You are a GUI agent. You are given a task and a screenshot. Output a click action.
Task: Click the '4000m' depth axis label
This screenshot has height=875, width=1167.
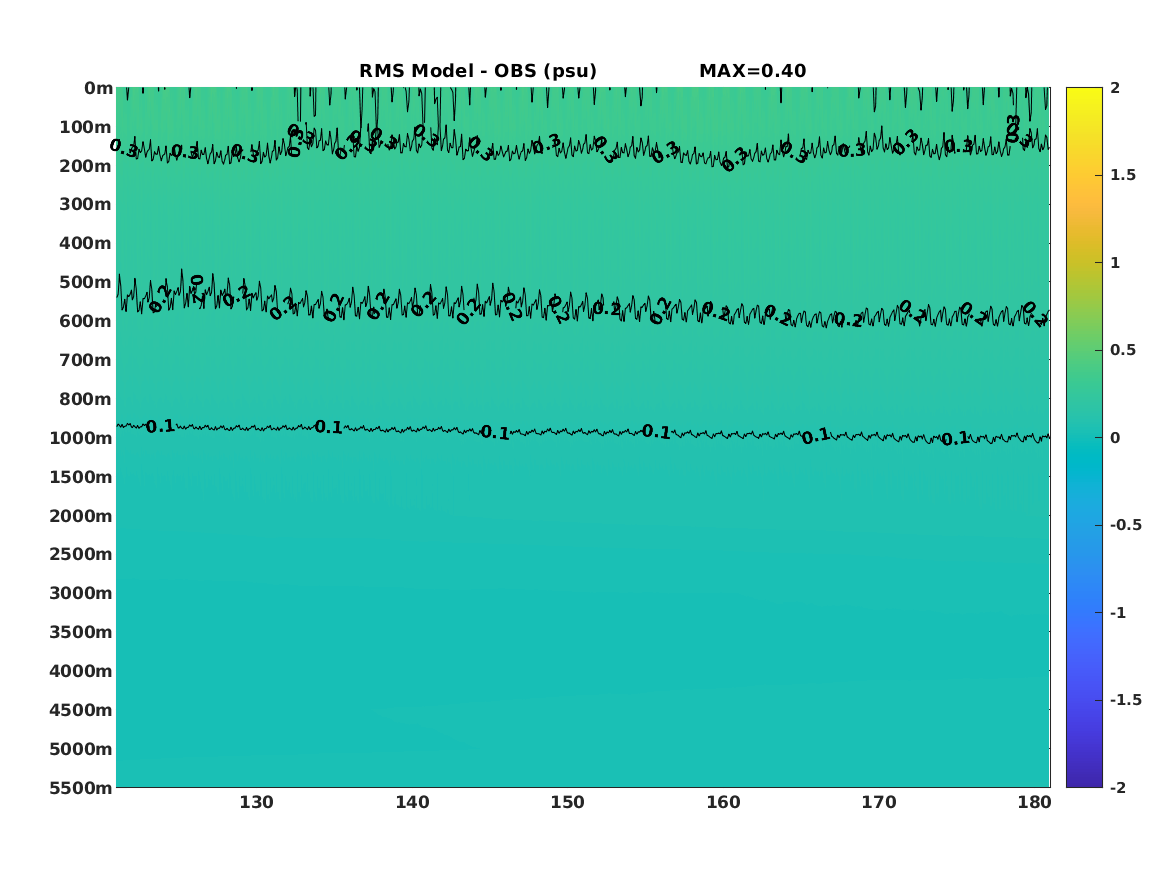pos(80,671)
